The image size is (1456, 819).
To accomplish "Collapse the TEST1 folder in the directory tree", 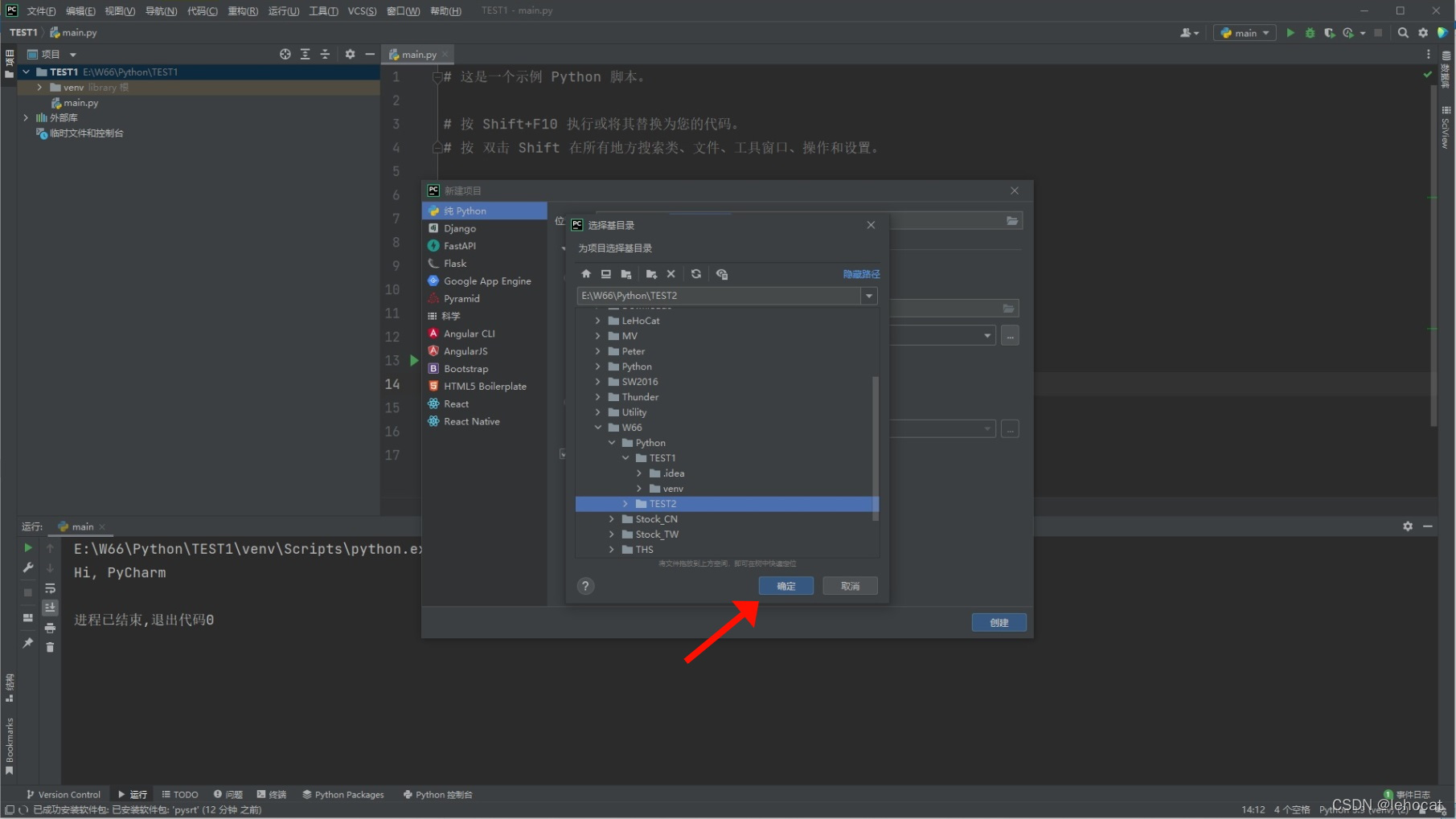I will click(x=625, y=458).
